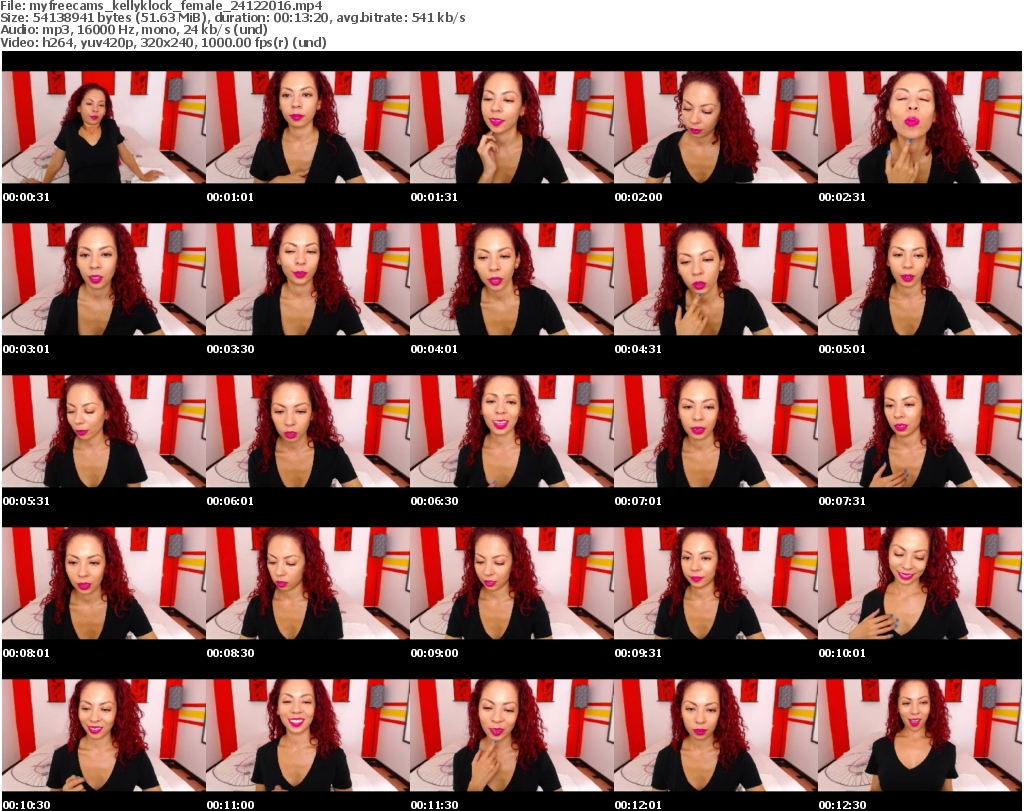This screenshot has width=1024, height=811.
Task: Click the 00:09:00 timestamp label
Action: click(434, 653)
